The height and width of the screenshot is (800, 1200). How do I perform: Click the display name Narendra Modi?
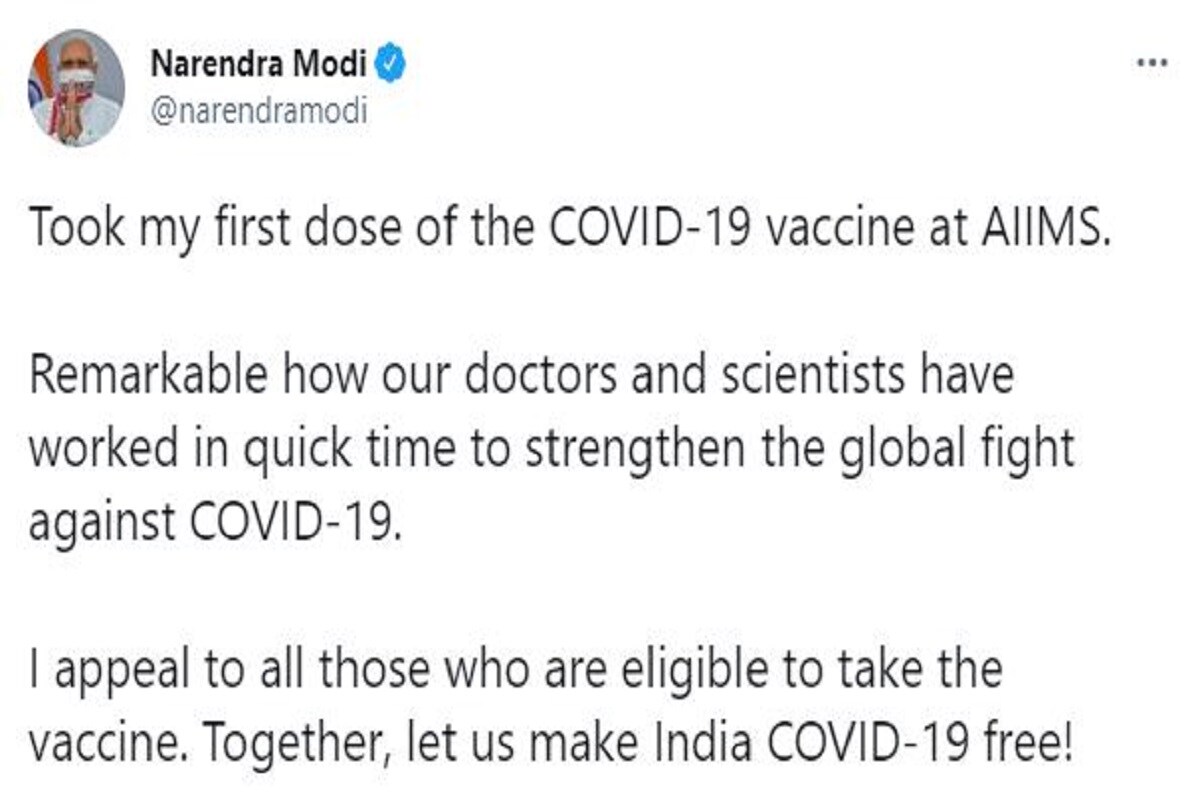pos(258,67)
